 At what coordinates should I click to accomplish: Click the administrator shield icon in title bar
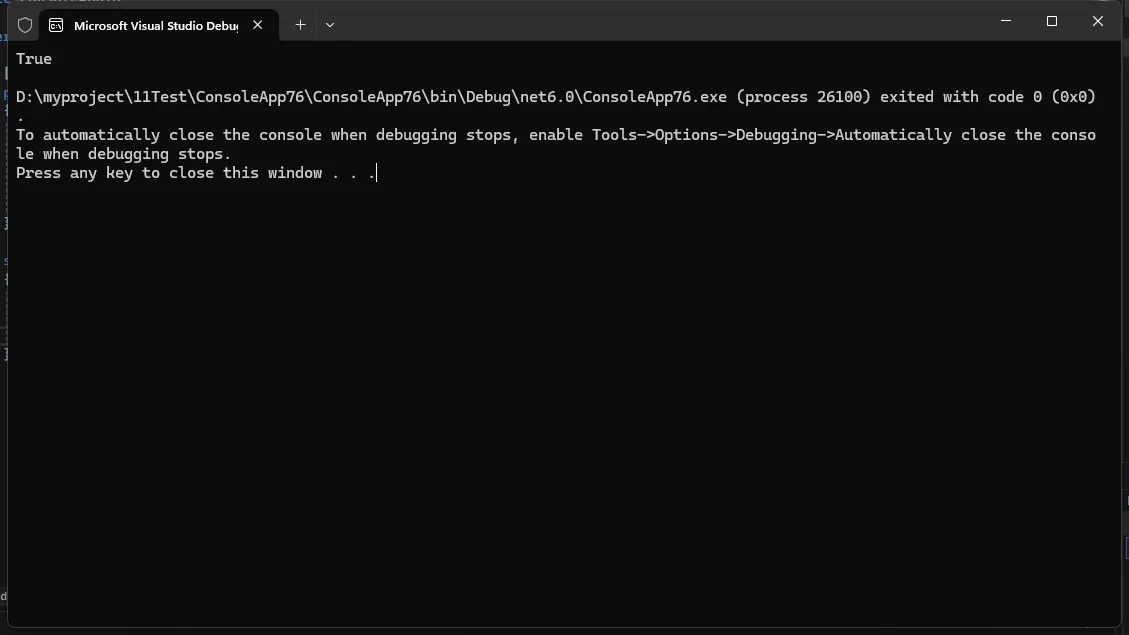(25, 25)
